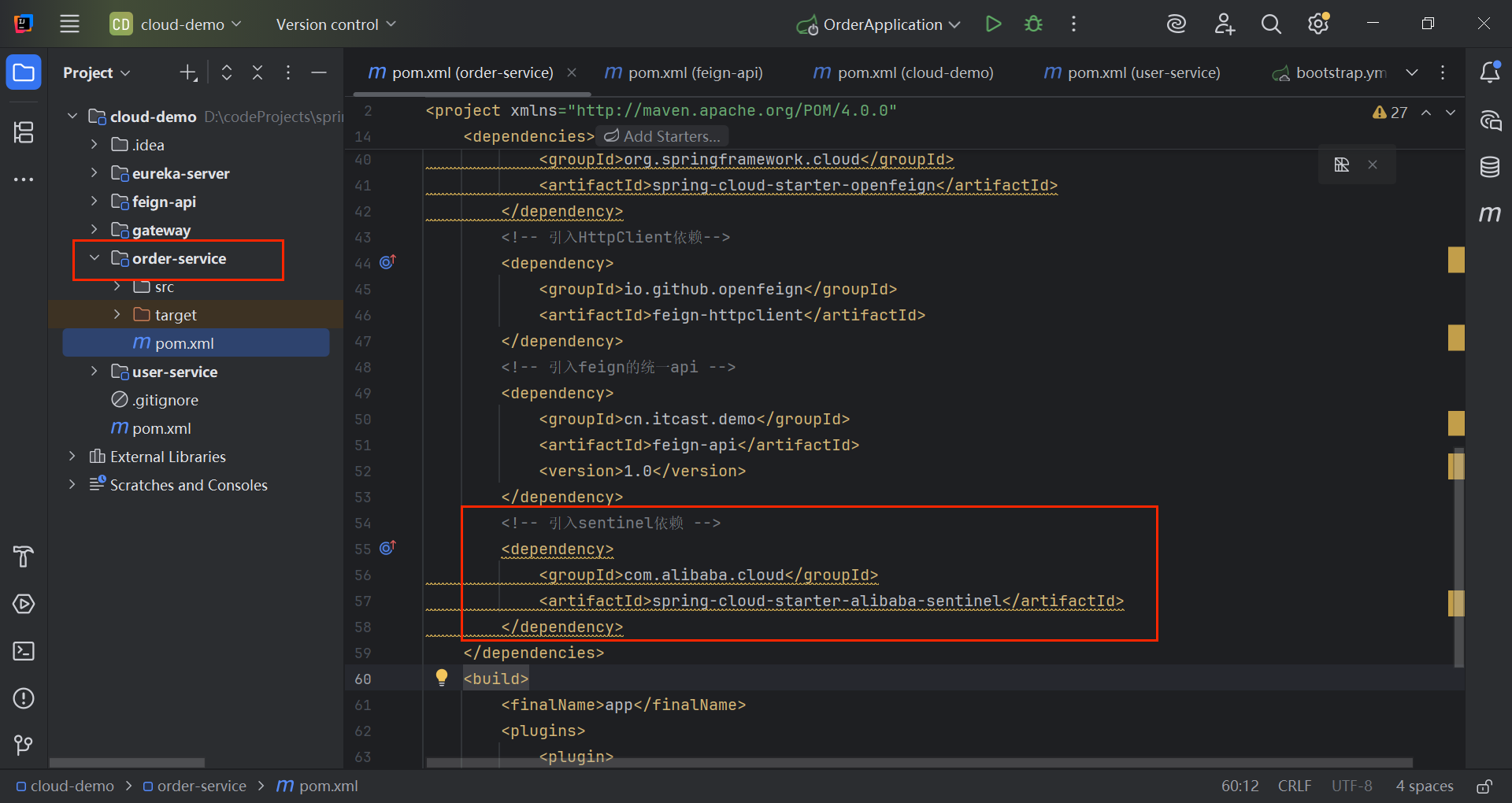
Task: Switch to pom.xml (user-service) tab
Action: click(x=1132, y=72)
